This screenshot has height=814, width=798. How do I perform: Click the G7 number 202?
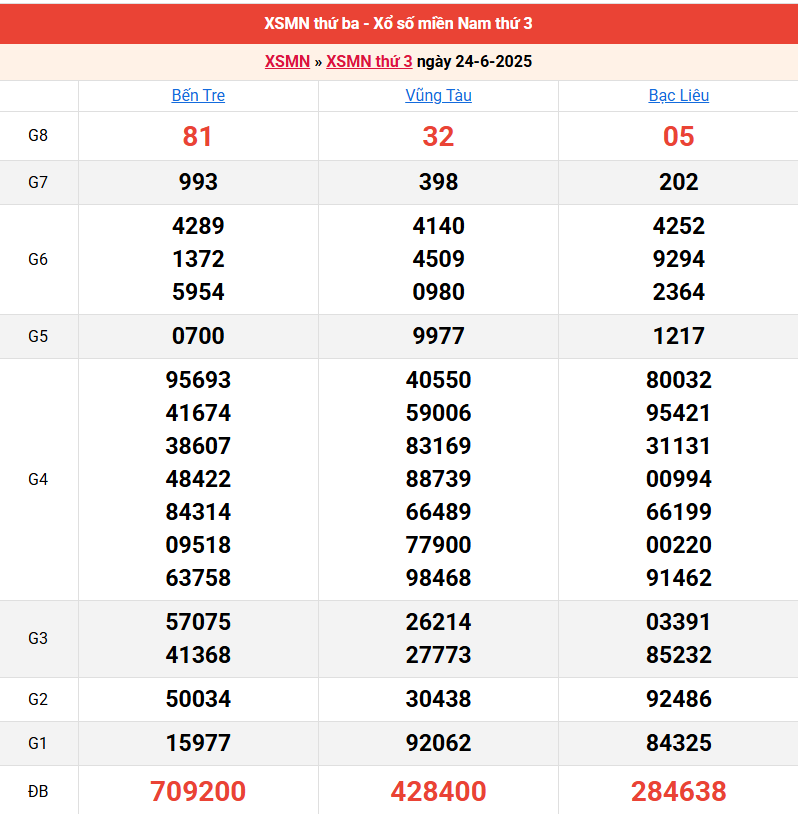tap(679, 182)
